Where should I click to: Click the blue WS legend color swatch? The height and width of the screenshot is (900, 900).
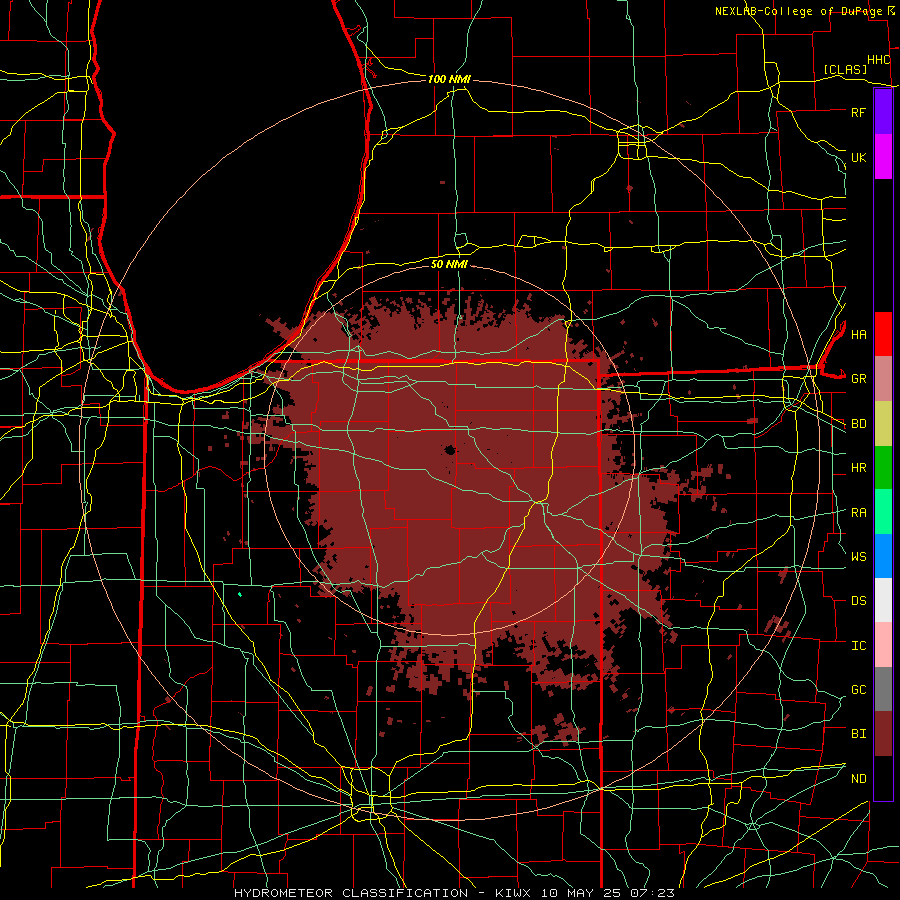coord(883,556)
